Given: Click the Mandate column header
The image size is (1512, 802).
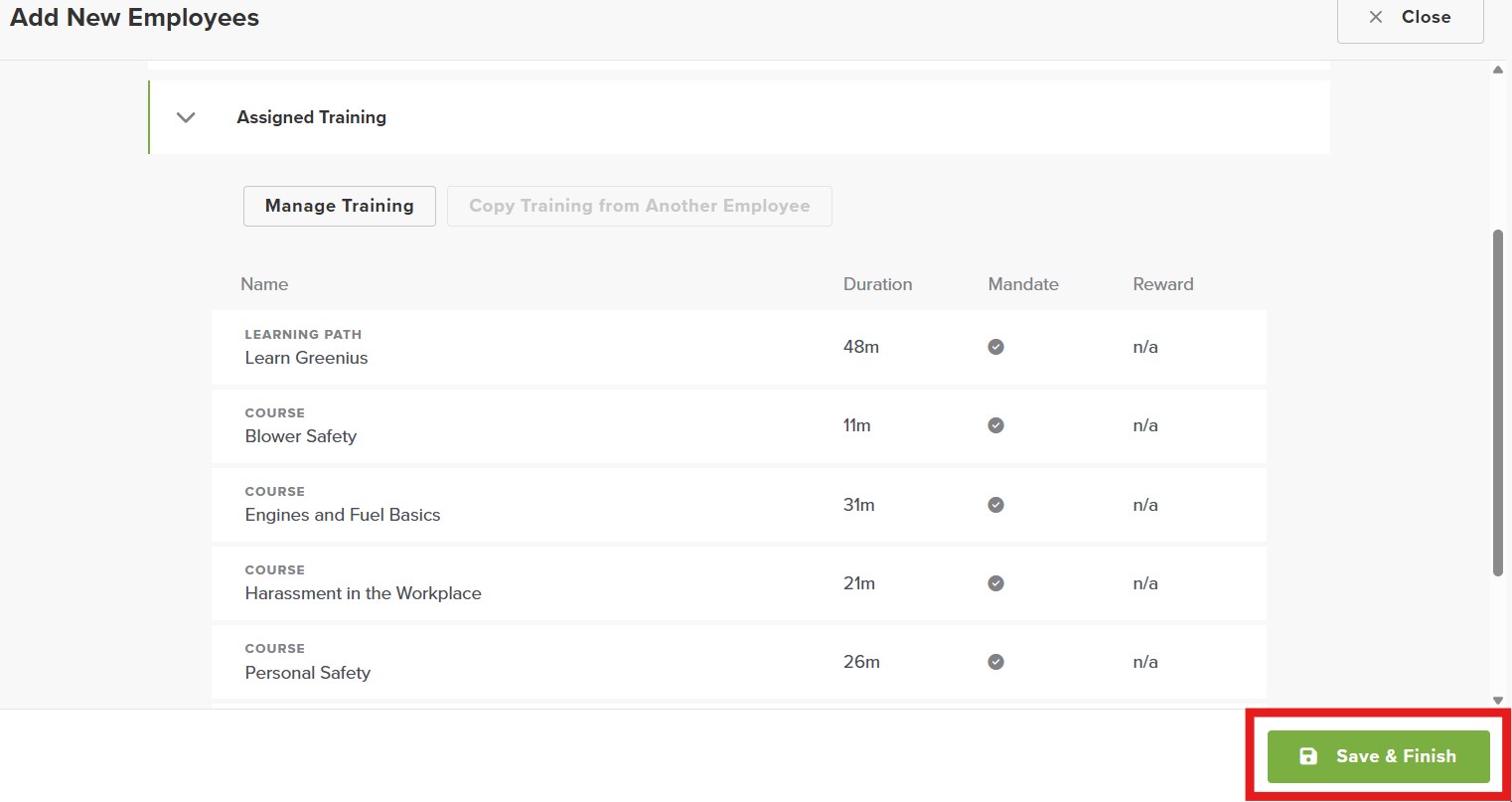Looking at the screenshot, I should point(1023,284).
